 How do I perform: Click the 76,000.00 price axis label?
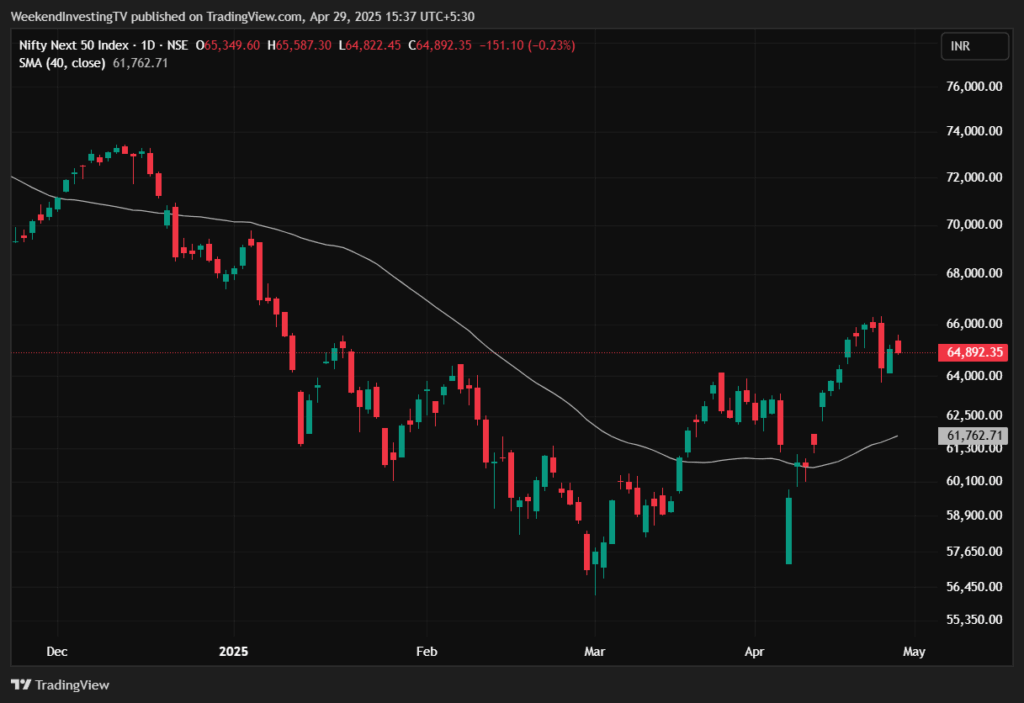point(972,87)
